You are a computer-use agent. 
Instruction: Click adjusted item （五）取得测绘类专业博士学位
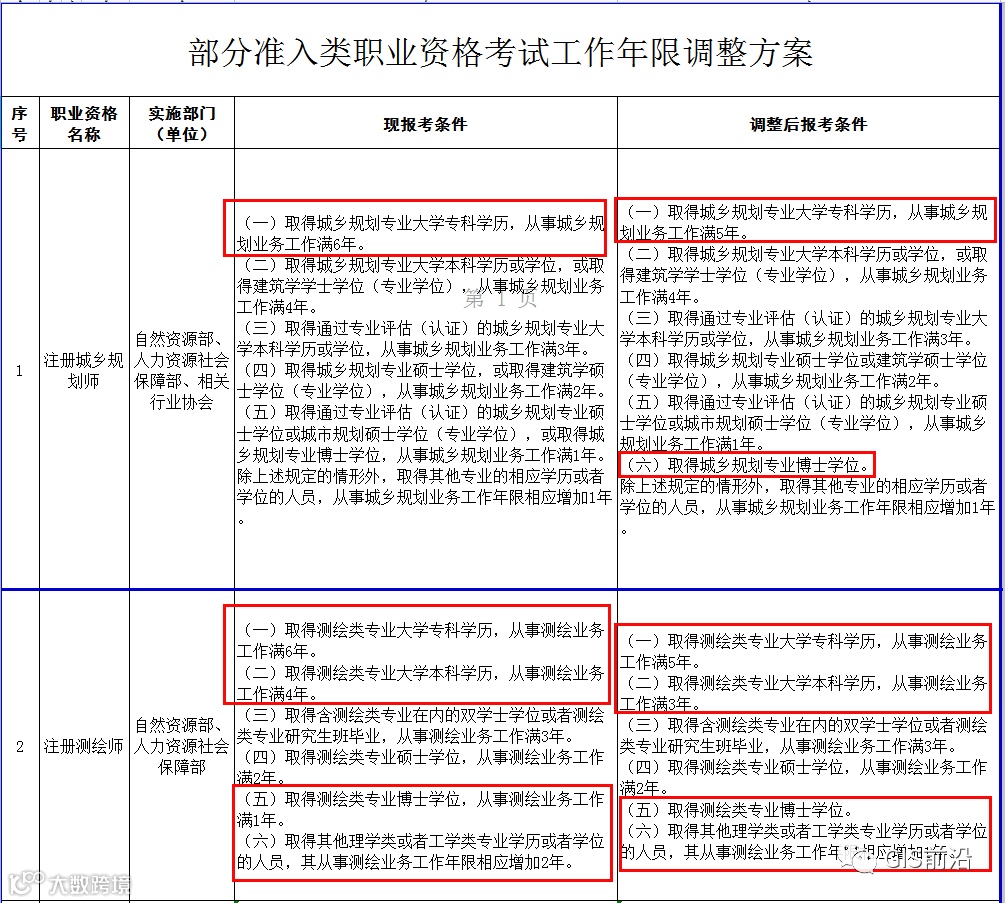[x=738, y=809]
